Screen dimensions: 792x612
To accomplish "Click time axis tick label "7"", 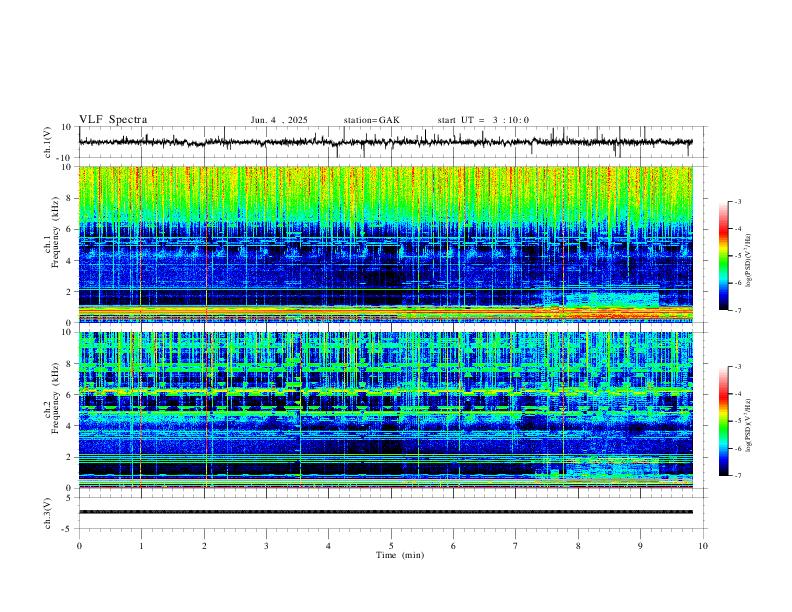I will click(516, 546).
